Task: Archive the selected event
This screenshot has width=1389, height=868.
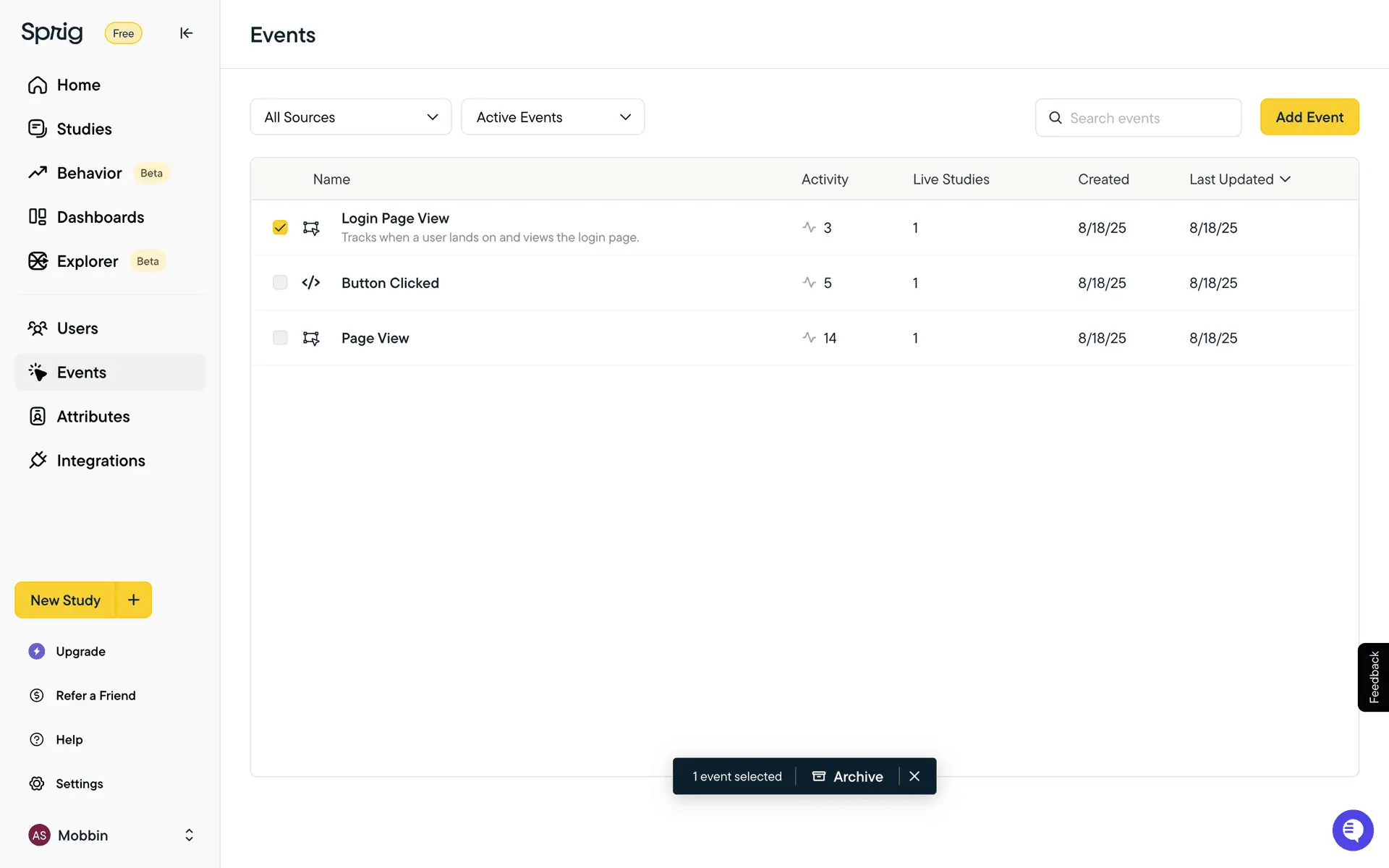Action: click(x=848, y=776)
